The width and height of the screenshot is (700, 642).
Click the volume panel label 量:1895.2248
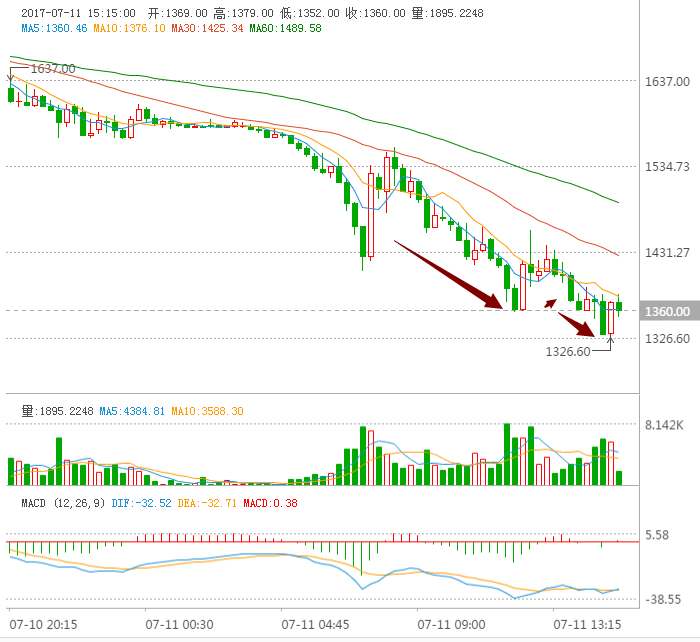pyautogui.click(x=58, y=411)
